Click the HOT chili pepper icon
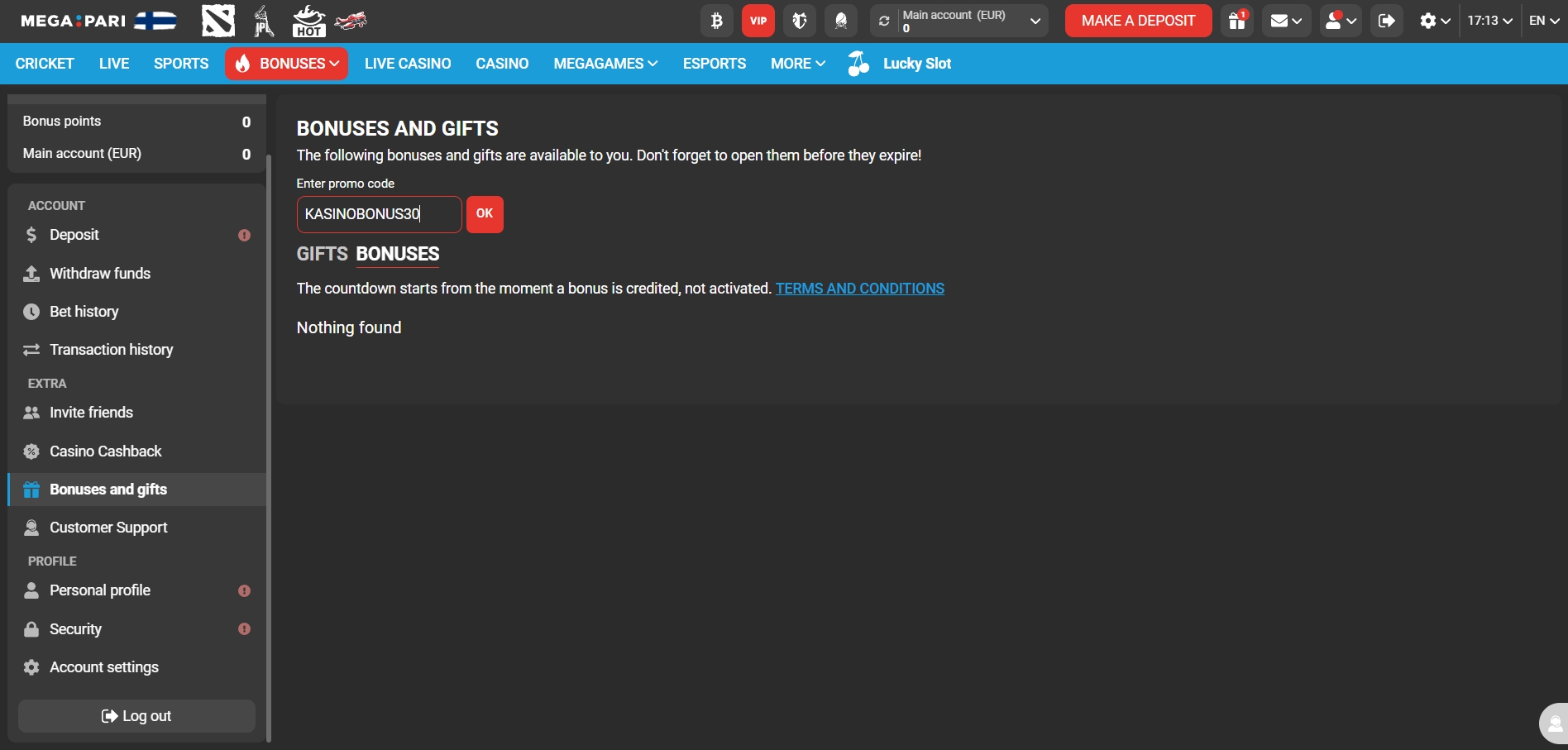Viewport: 1568px width, 750px height. [308, 21]
